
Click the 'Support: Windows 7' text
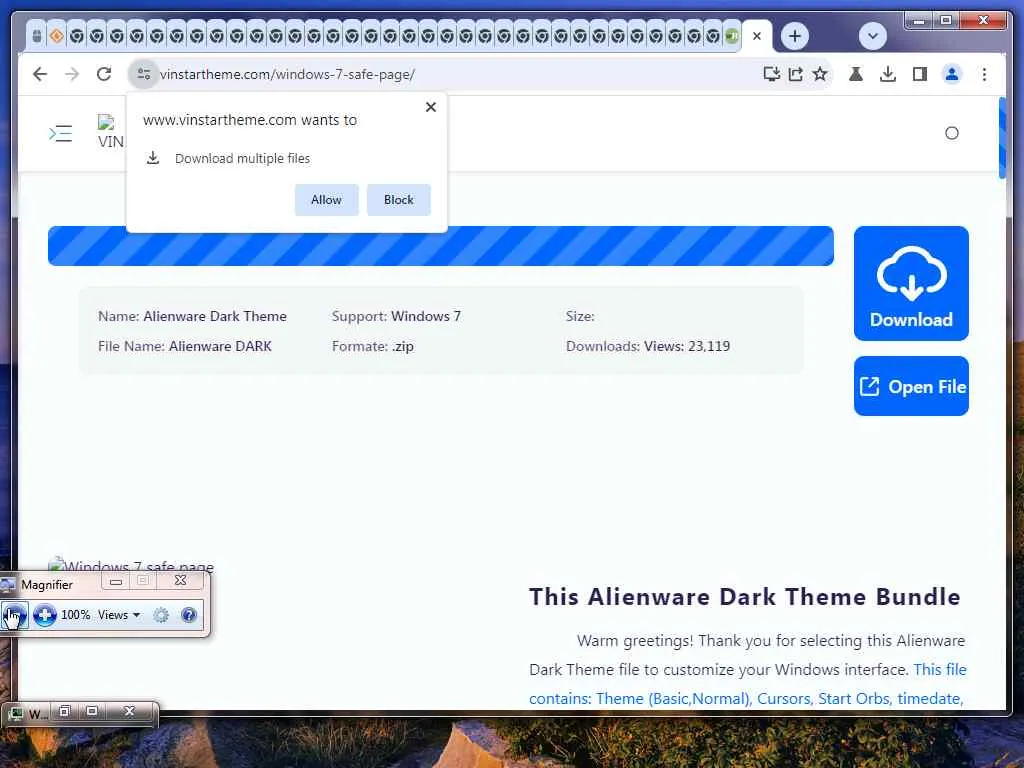point(396,316)
